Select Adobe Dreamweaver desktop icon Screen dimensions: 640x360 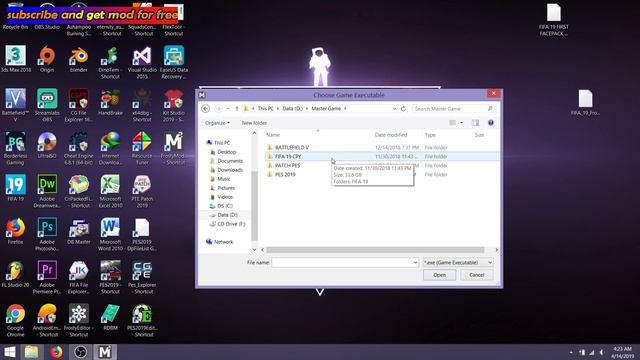(47, 192)
